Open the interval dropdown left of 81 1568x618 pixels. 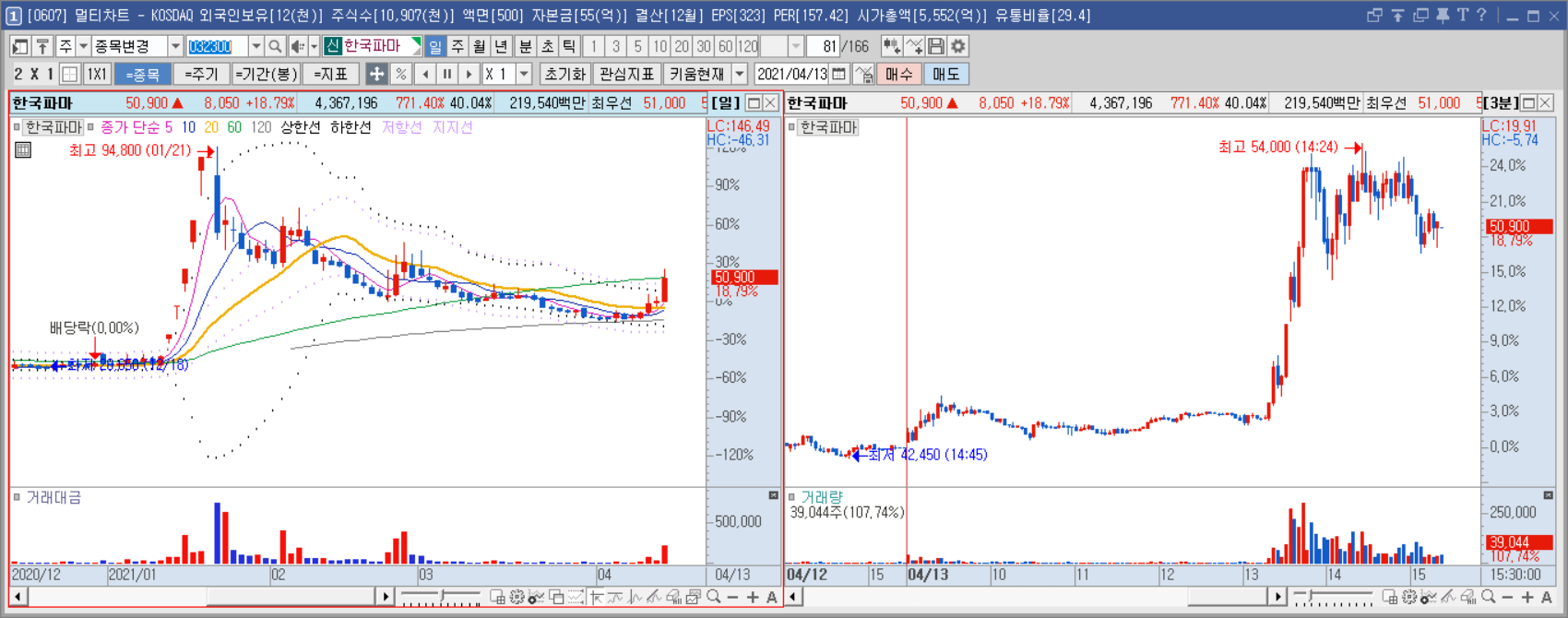796,46
